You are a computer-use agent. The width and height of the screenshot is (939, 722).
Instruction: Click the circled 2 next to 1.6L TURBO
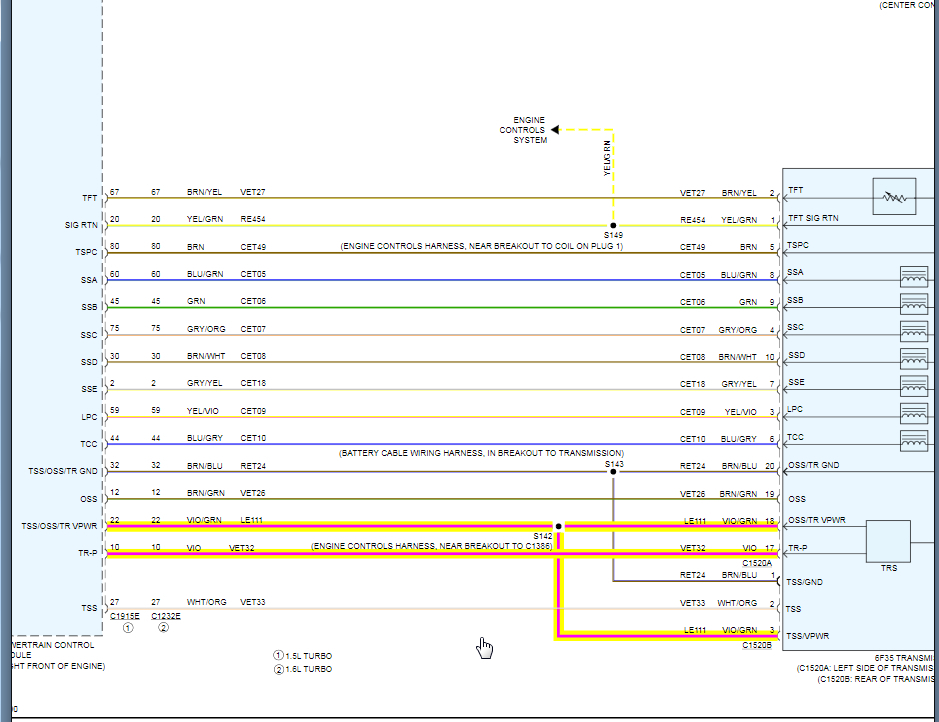point(278,669)
